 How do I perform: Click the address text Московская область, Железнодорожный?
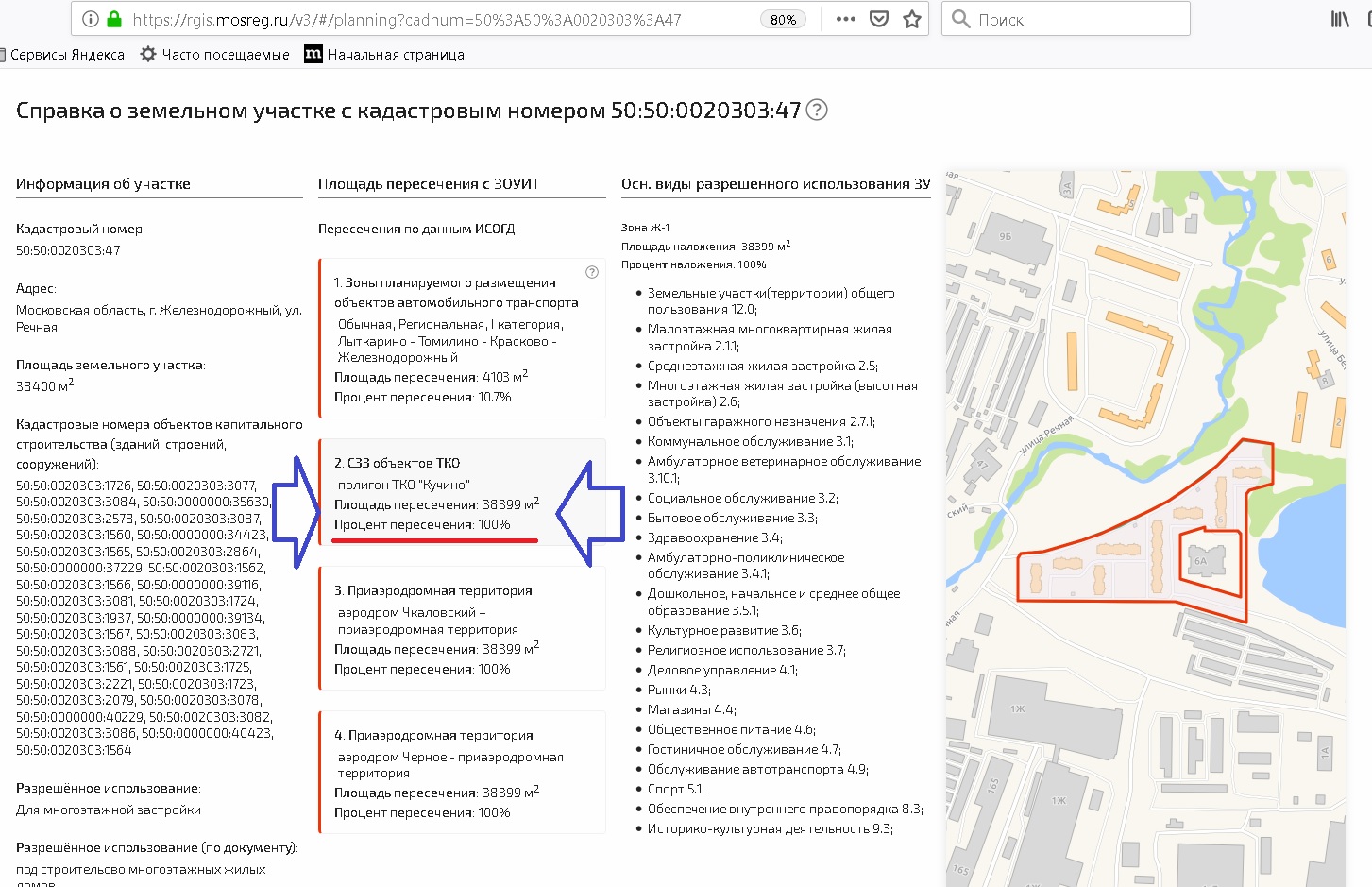159,318
